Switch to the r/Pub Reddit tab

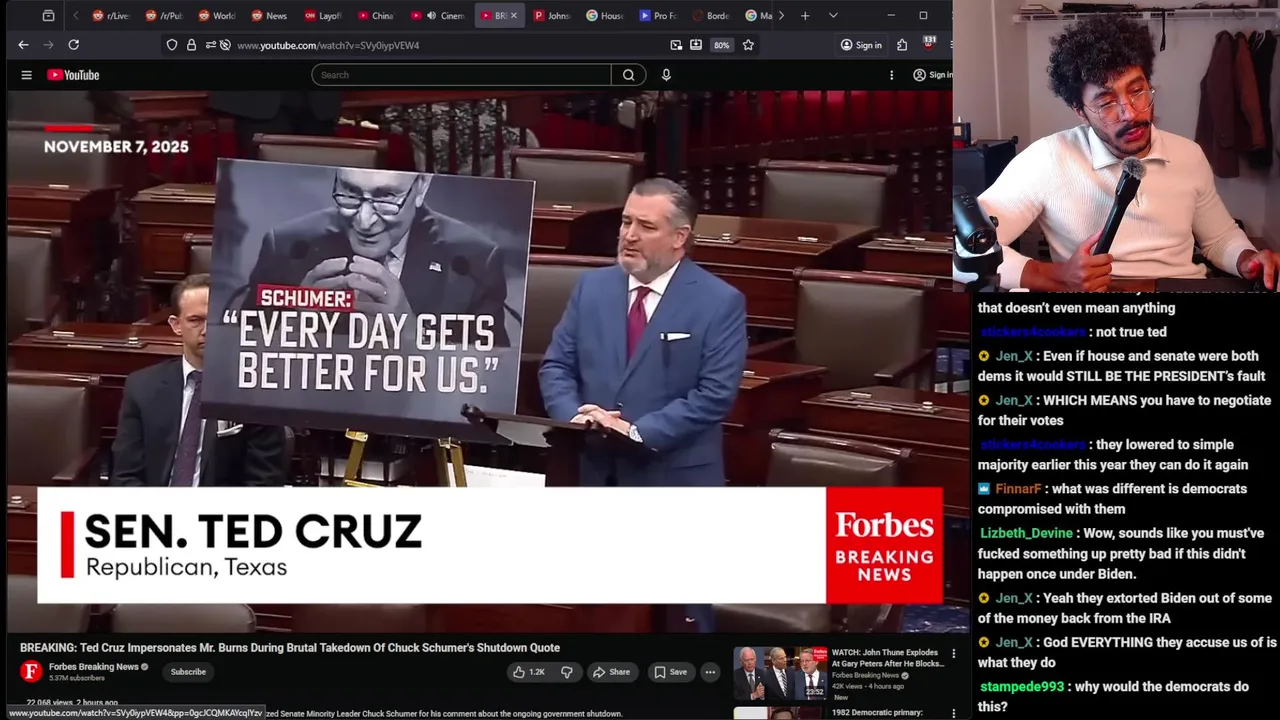[164, 16]
